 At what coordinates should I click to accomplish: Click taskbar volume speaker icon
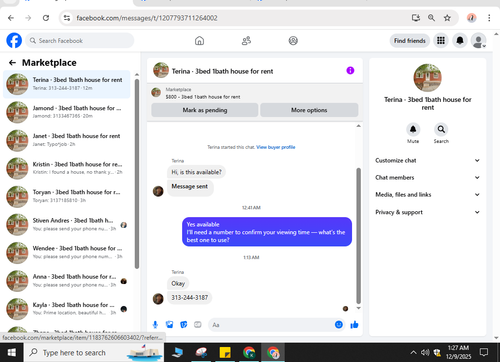(425, 352)
